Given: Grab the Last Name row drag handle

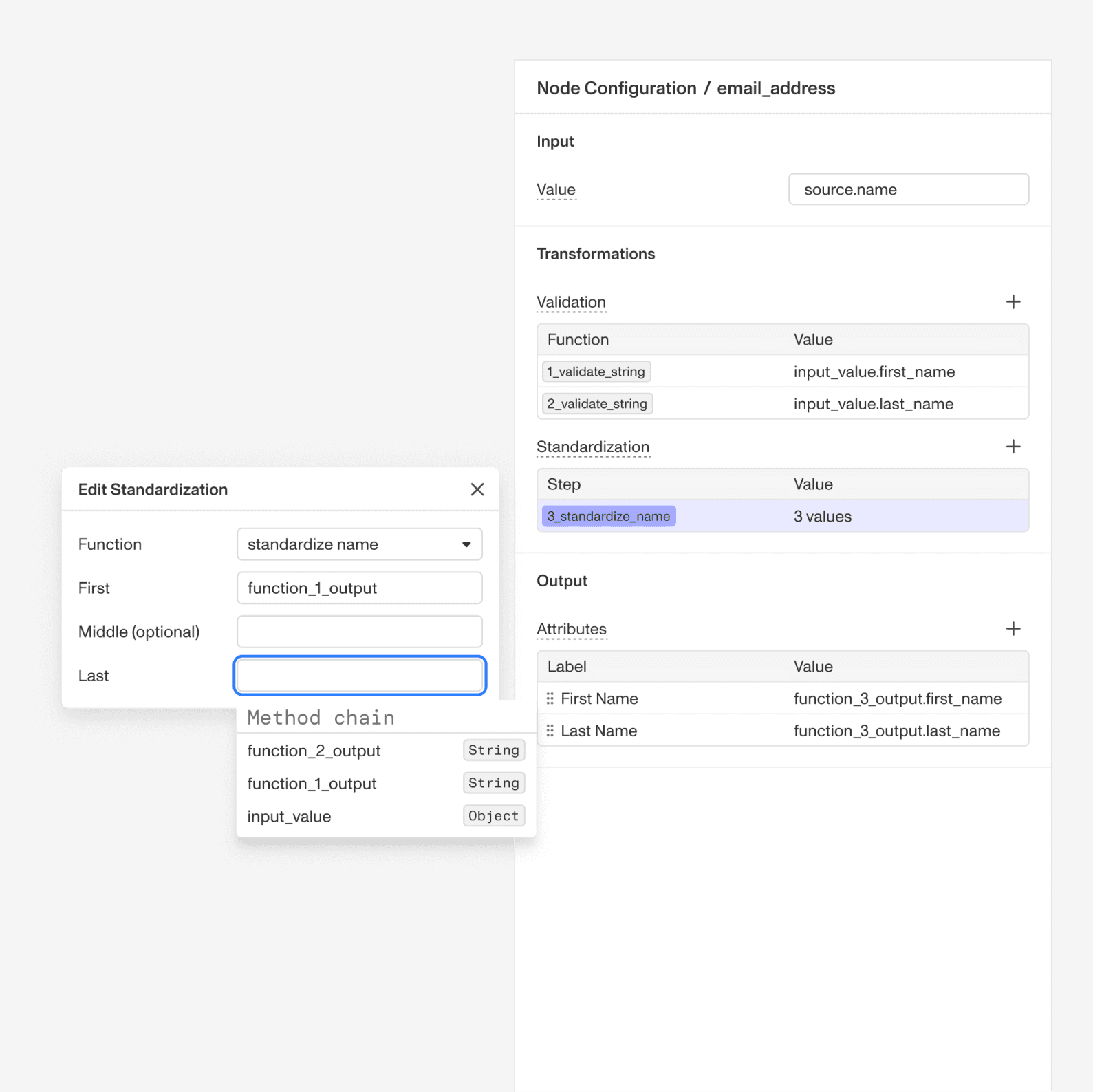Looking at the screenshot, I should pos(550,731).
